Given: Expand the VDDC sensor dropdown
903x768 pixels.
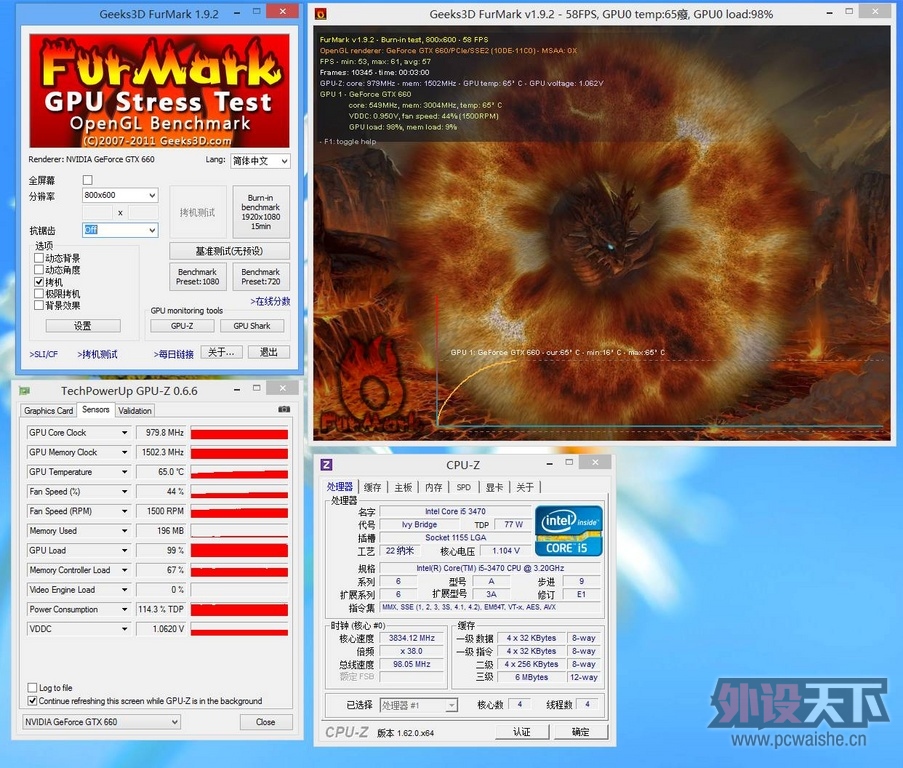Looking at the screenshot, I should point(124,629).
